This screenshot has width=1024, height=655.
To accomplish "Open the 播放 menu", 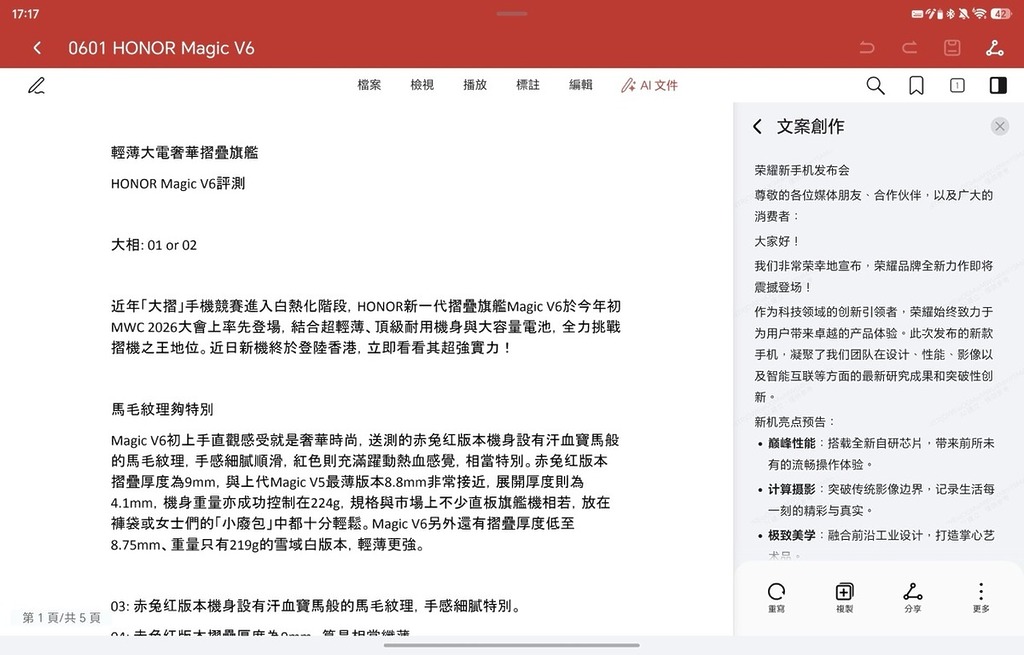I will (x=475, y=85).
